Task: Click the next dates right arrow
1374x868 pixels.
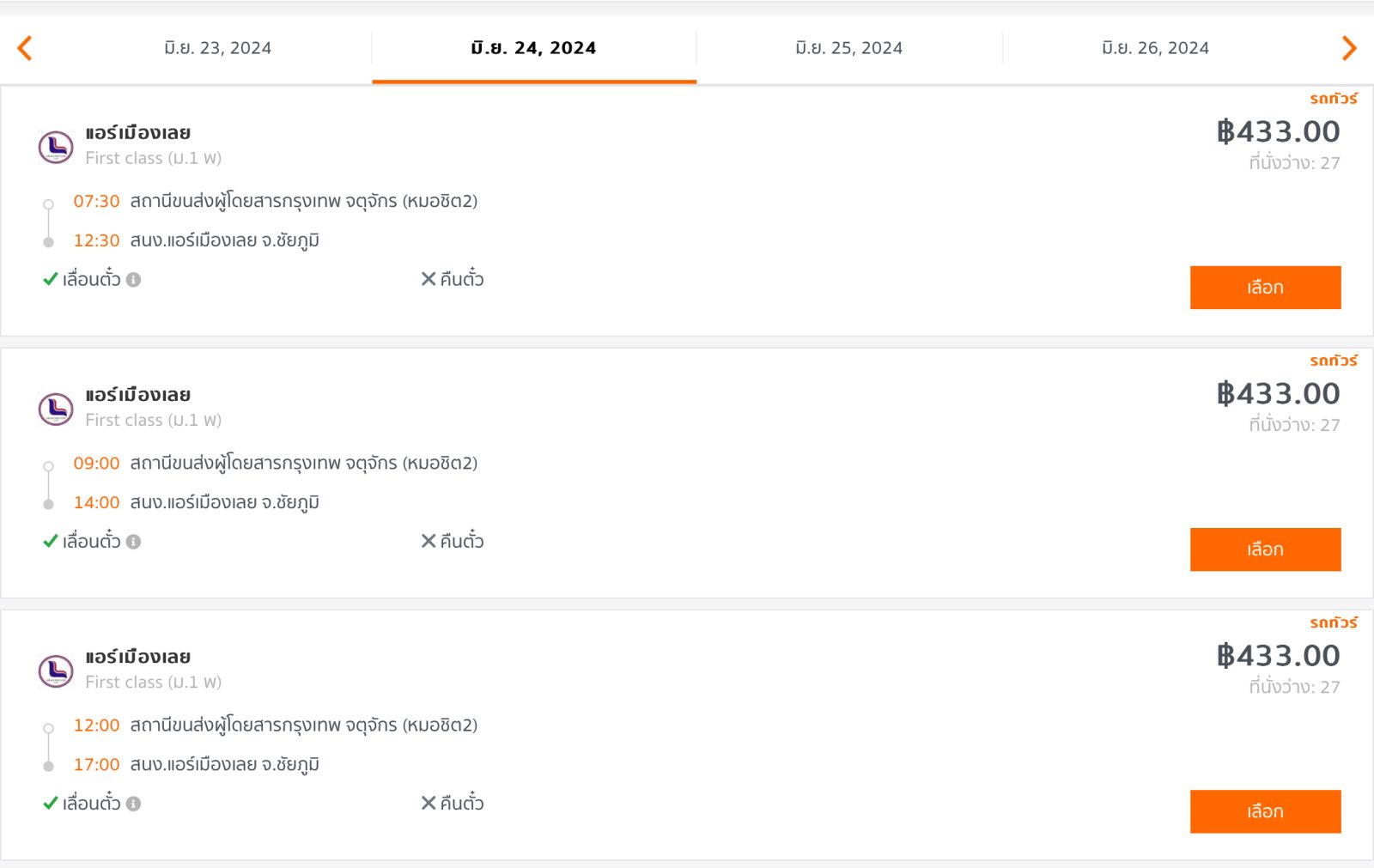Action: click(1348, 48)
